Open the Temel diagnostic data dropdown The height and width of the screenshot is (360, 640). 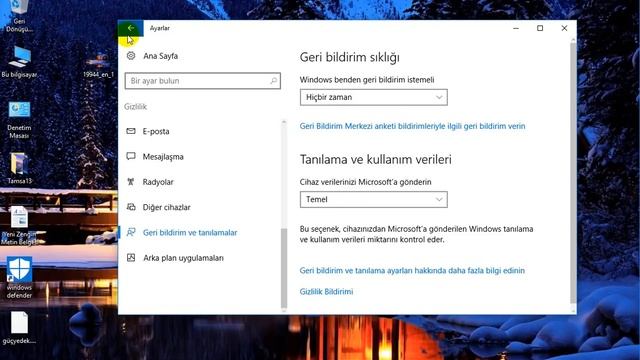[373, 199]
